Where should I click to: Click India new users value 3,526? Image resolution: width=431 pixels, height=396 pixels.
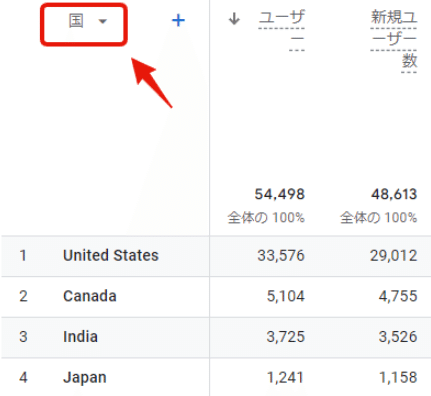coord(398,337)
